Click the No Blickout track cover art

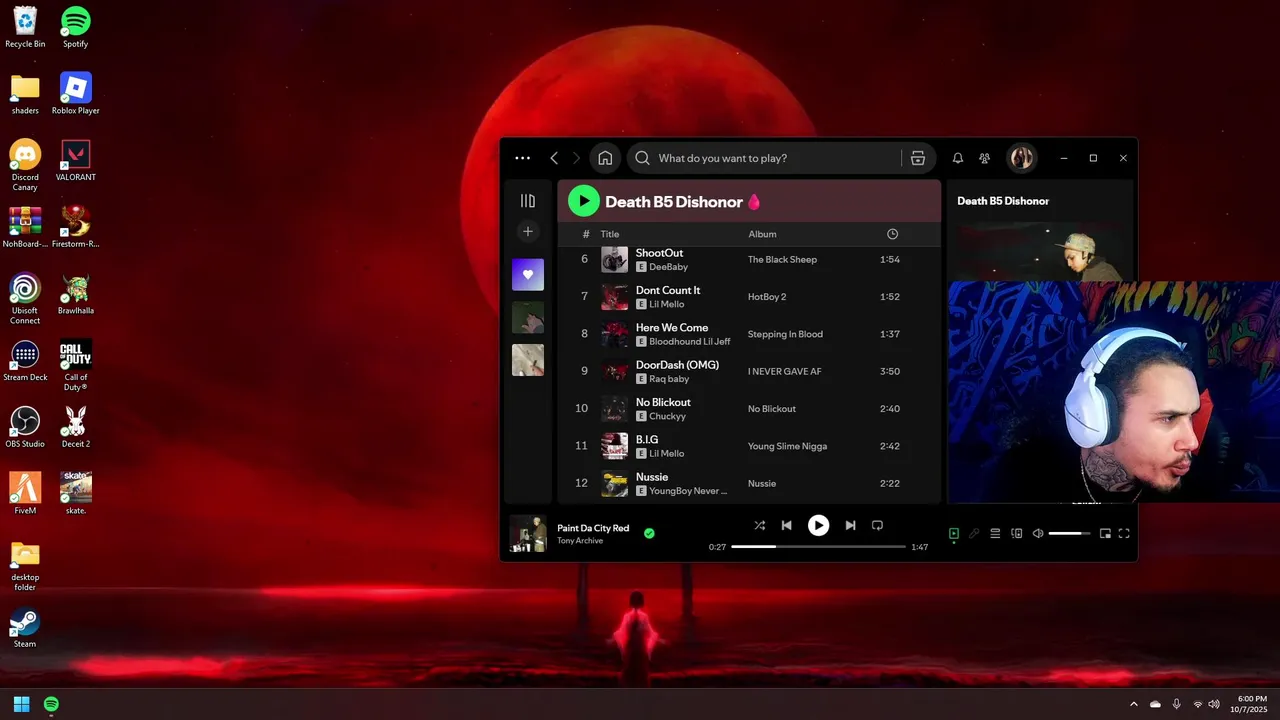coord(614,409)
